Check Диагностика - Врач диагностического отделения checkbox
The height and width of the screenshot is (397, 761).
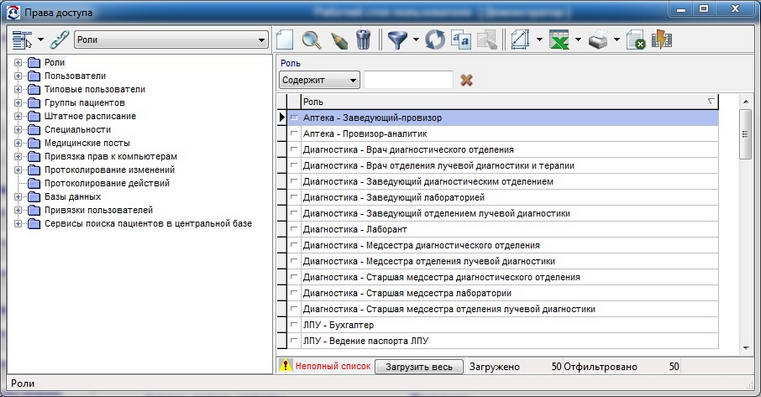(294, 149)
